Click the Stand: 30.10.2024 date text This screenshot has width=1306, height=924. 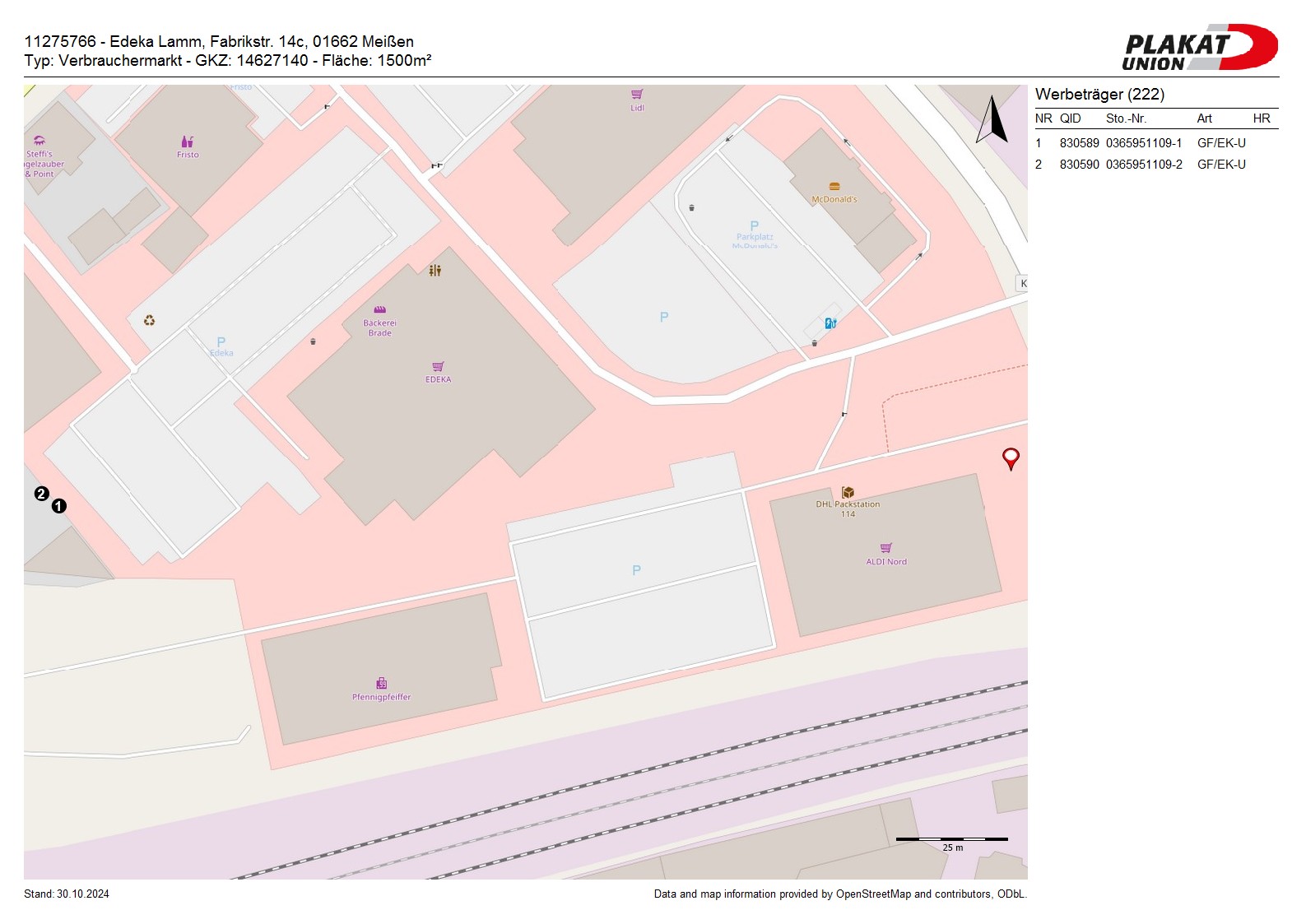(67, 894)
